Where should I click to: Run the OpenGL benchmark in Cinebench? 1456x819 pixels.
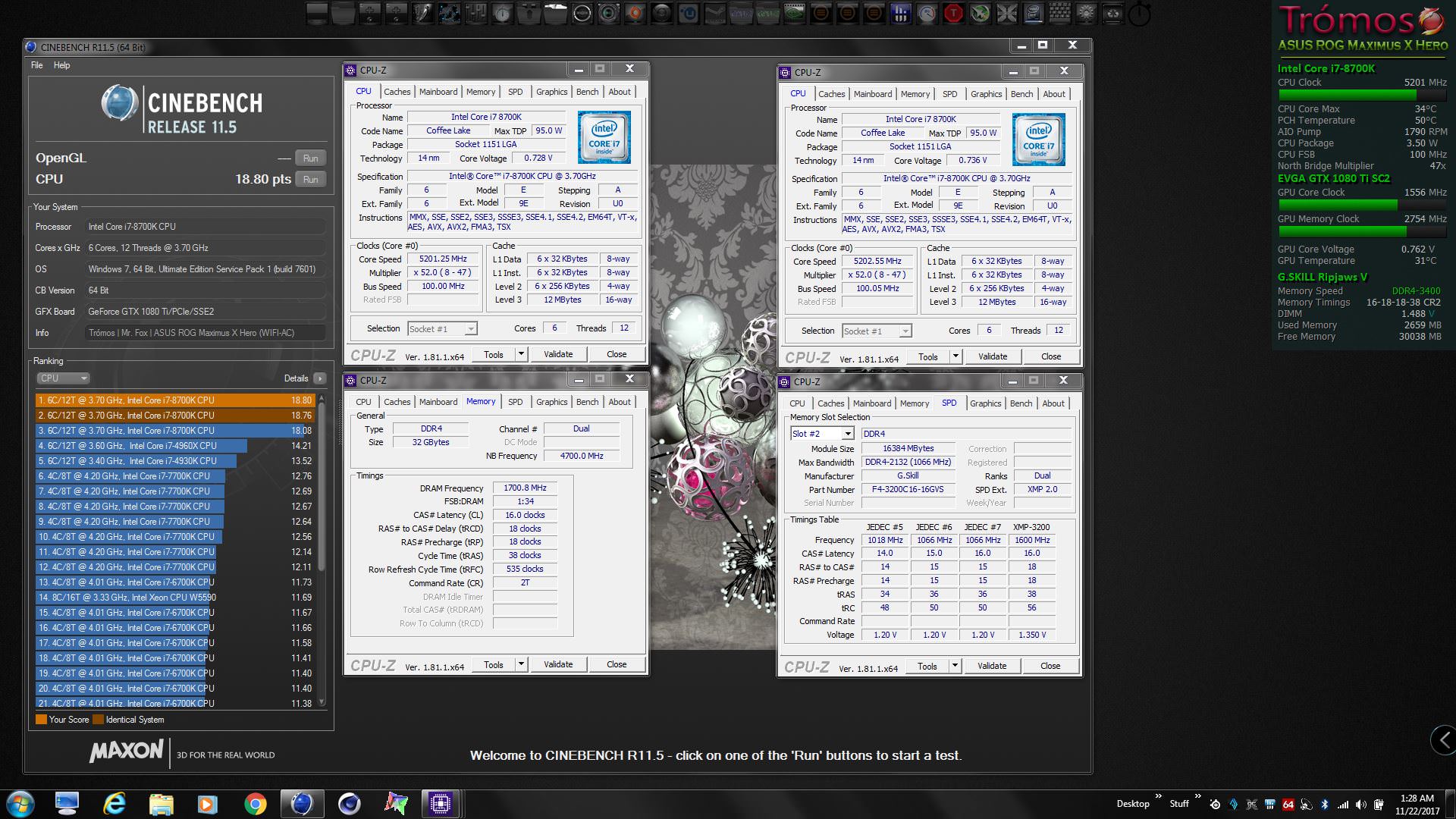(x=310, y=158)
